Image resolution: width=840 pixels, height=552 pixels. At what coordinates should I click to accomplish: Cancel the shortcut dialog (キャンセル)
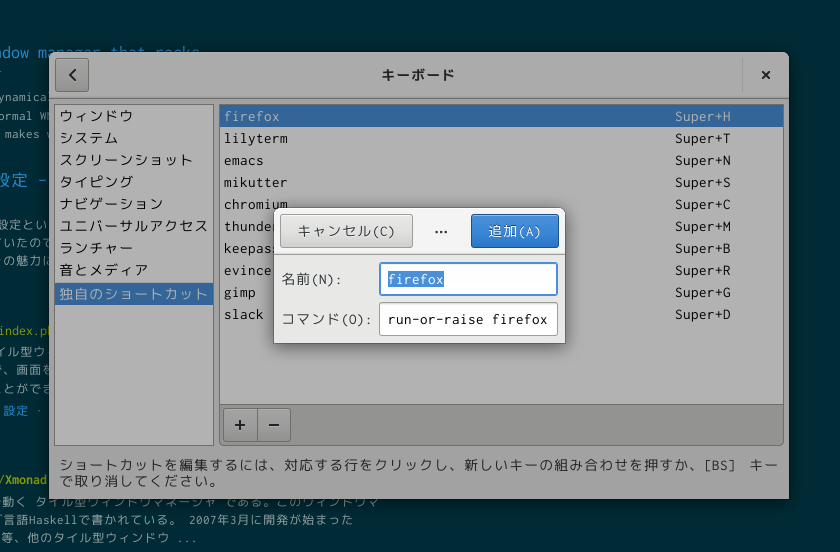click(346, 231)
